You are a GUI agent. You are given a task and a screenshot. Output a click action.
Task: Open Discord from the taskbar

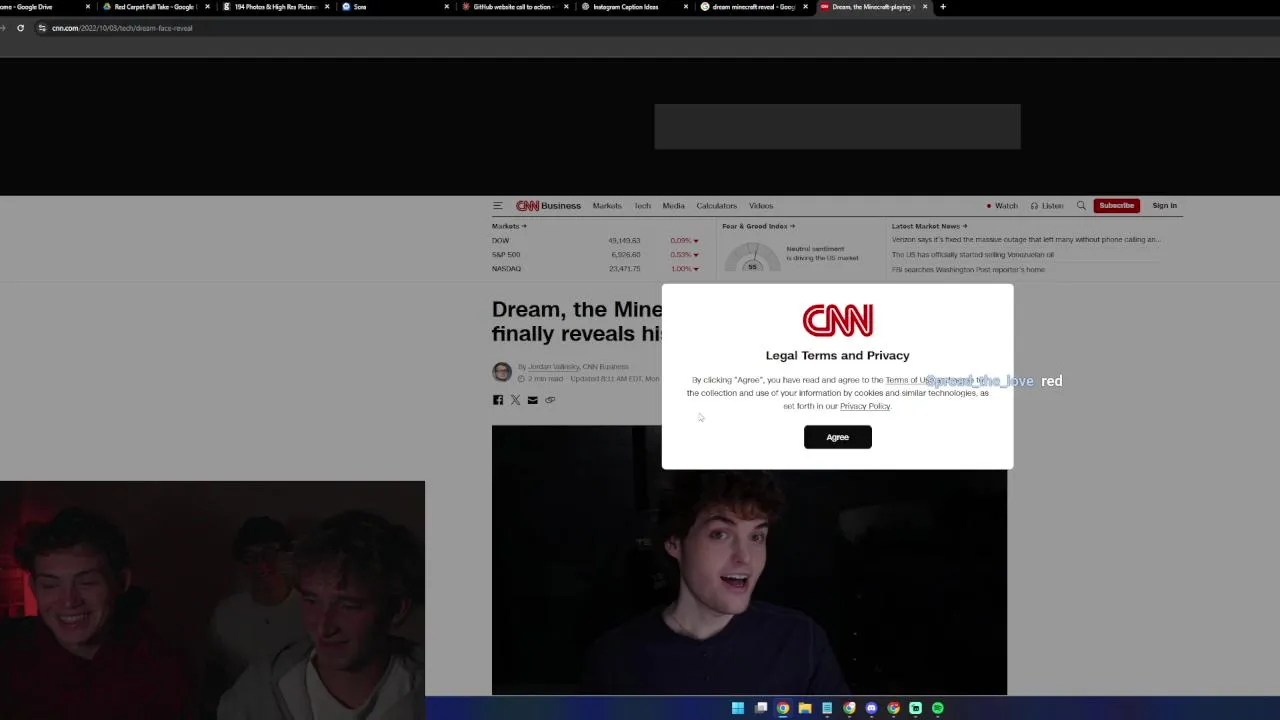coord(871,708)
